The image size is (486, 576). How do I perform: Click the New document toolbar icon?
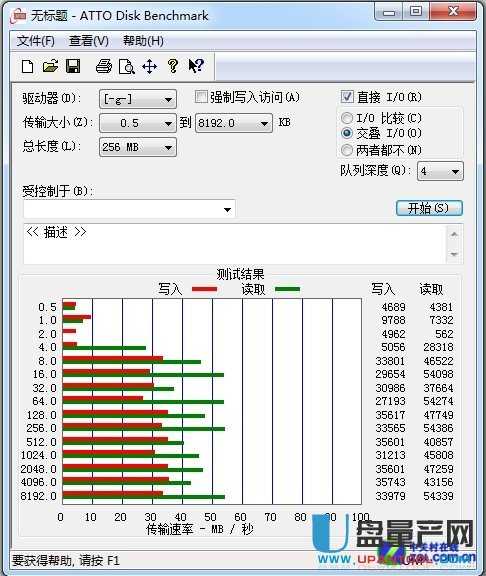[x=28, y=66]
